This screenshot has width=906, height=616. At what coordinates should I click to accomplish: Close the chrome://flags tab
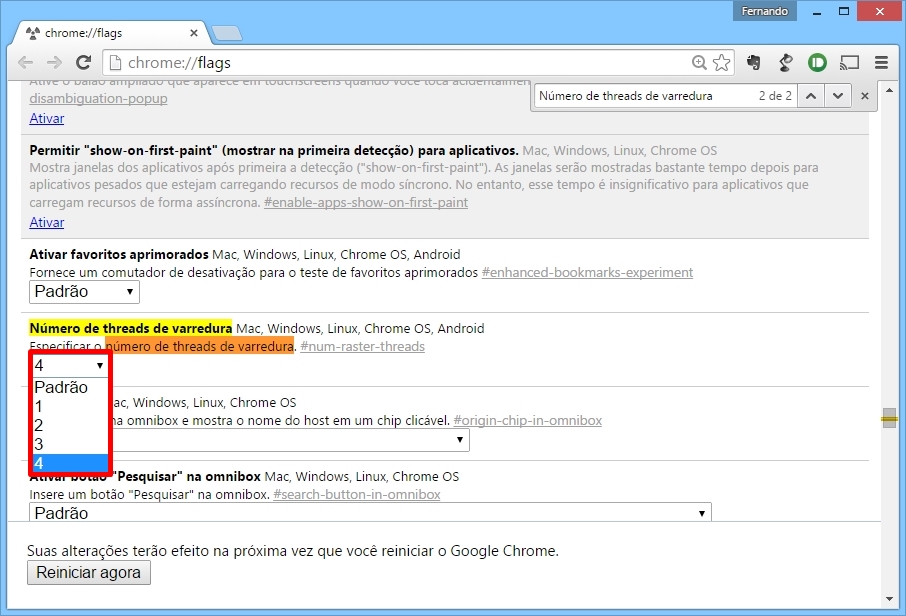(x=194, y=33)
